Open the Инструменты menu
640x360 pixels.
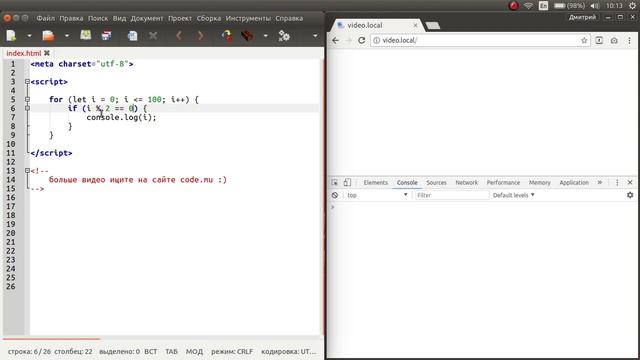tap(248, 18)
